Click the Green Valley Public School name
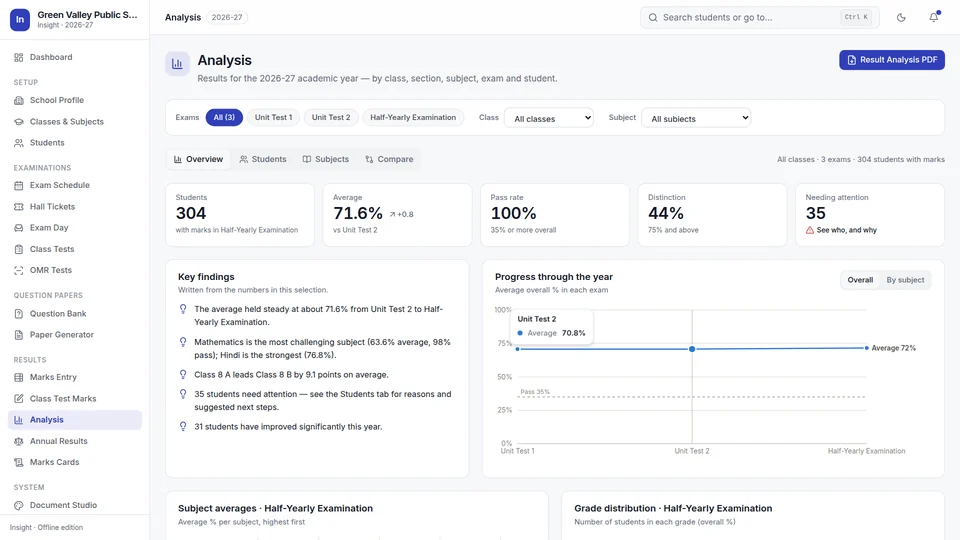Screen dimensions: 960x540 click(88, 15)
